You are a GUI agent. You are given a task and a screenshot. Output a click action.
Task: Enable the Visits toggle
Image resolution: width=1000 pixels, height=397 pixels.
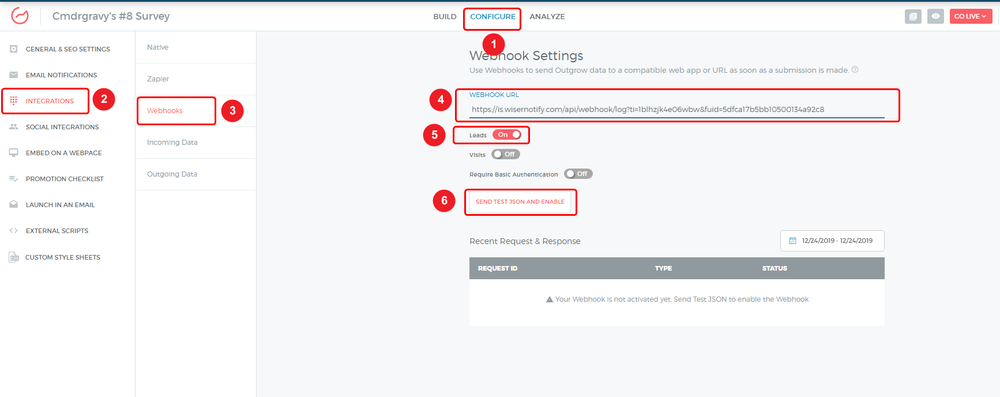(x=505, y=154)
